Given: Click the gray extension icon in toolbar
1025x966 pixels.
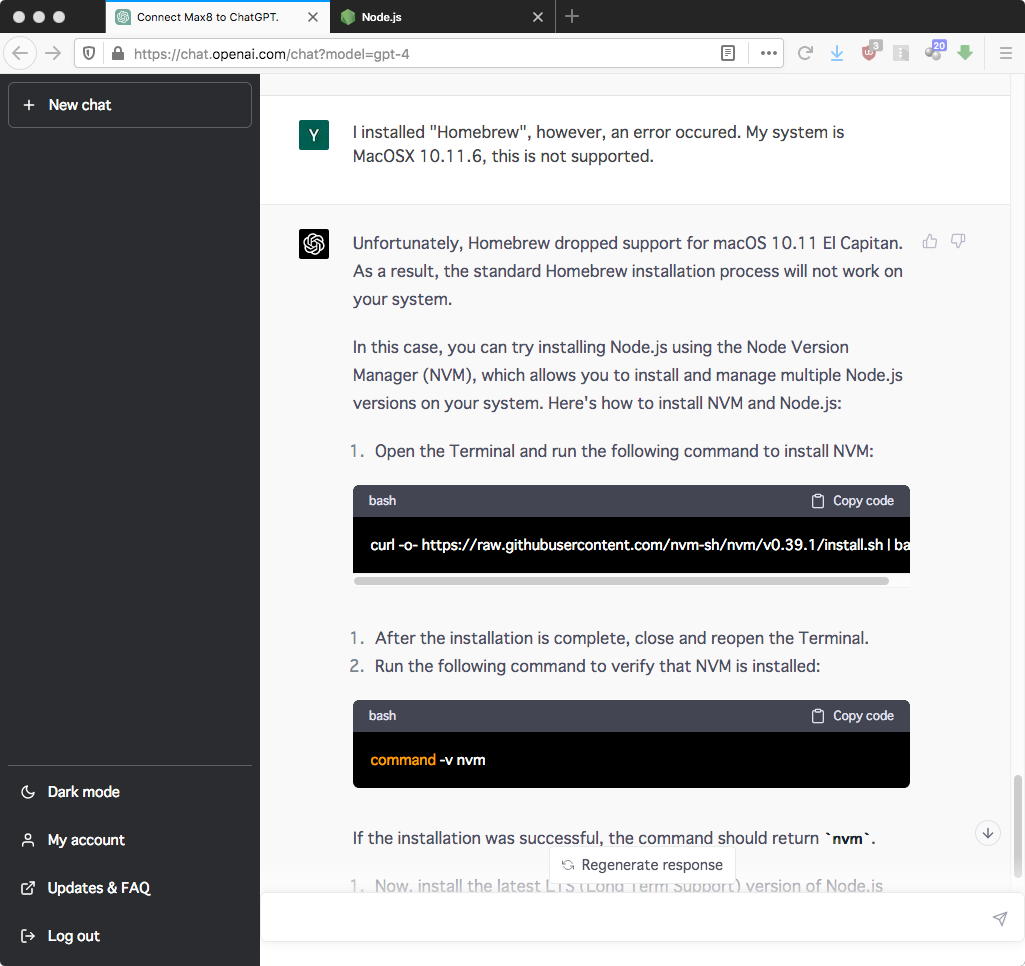Looking at the screenshot, I should [x=901, y=54].
